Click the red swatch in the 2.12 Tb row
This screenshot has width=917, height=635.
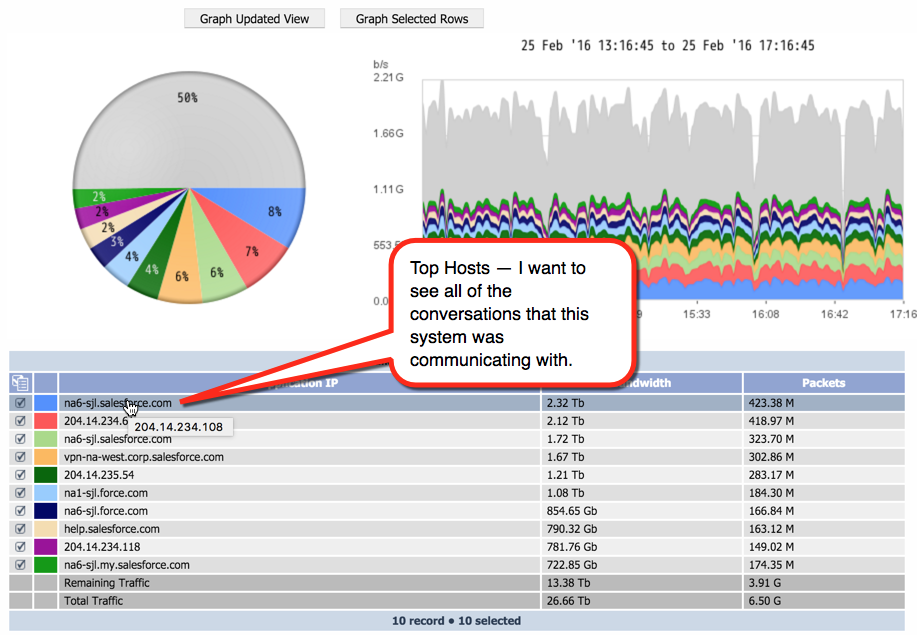click(x=46, y=421)
